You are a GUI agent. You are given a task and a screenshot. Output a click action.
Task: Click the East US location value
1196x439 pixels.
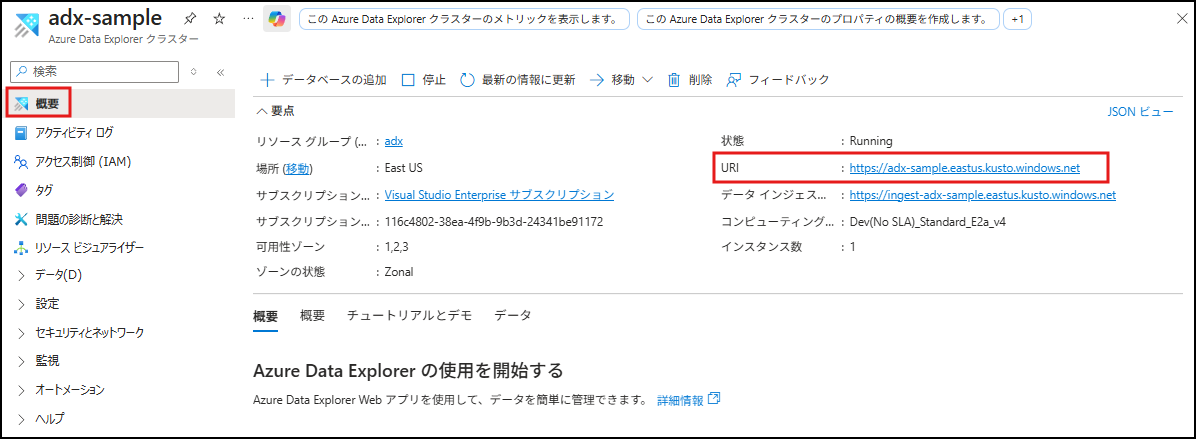(403, 168)
